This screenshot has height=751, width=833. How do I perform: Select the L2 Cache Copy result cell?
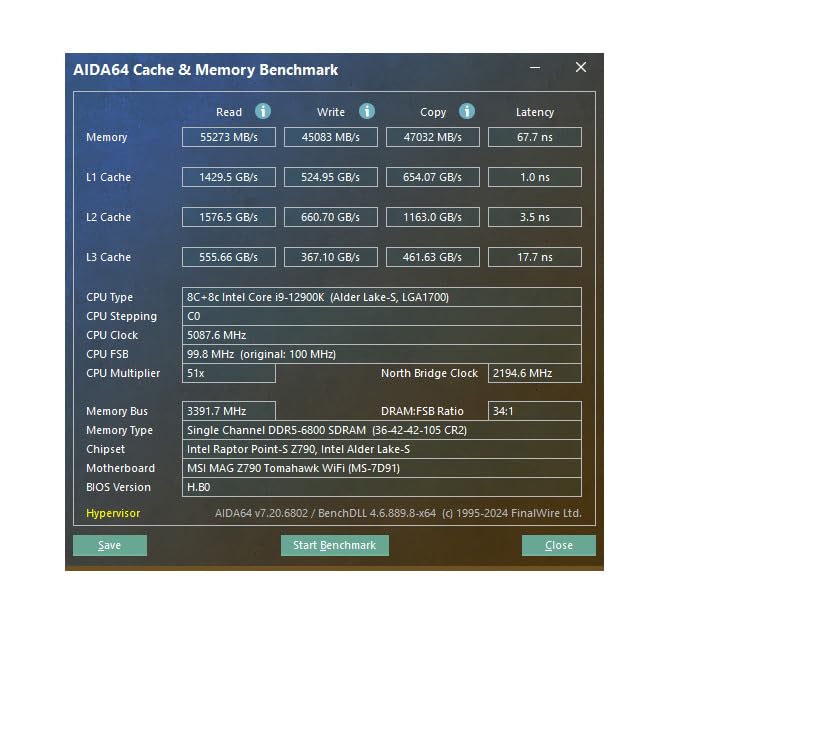coord(432,217)
